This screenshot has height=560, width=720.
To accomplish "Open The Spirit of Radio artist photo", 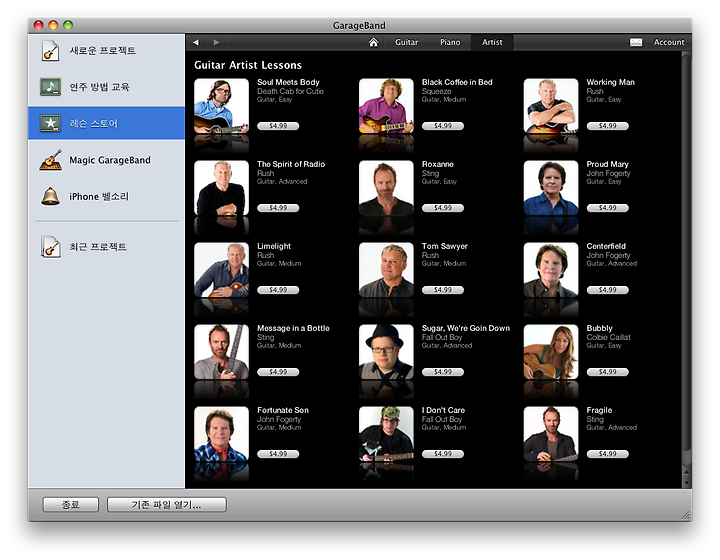I will pos(221,188).
